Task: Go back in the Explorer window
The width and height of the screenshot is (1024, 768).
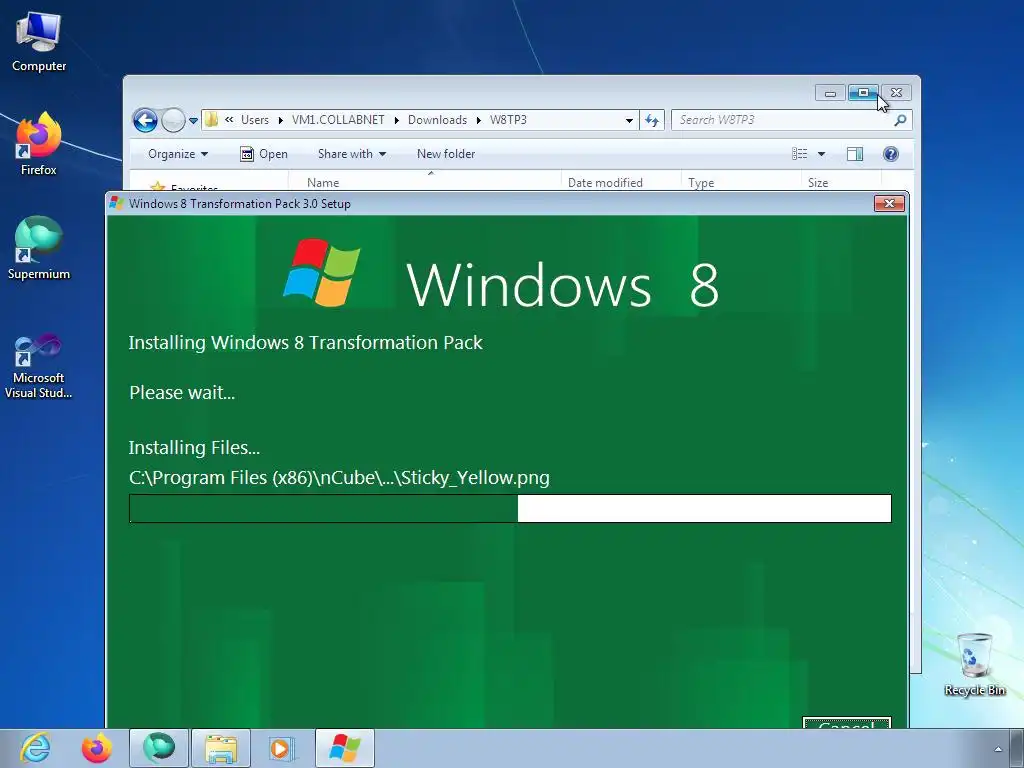Action: 145,120
